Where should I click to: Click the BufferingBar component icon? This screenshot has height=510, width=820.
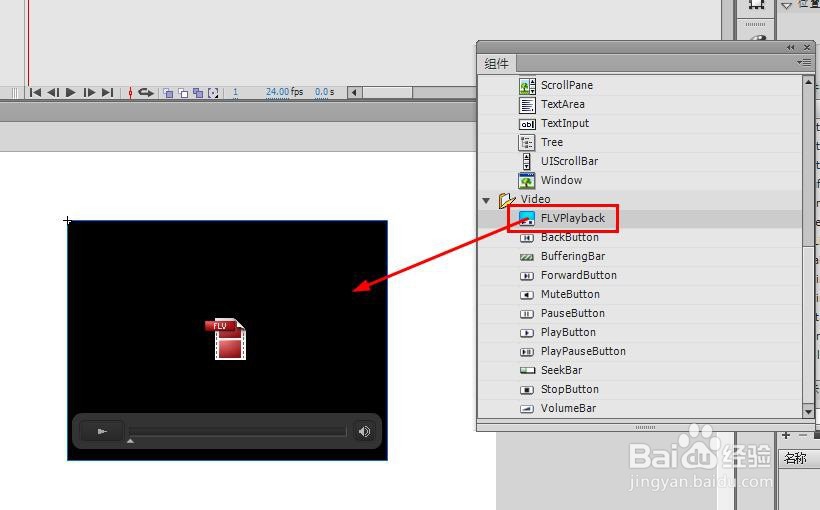pos(527,257)
